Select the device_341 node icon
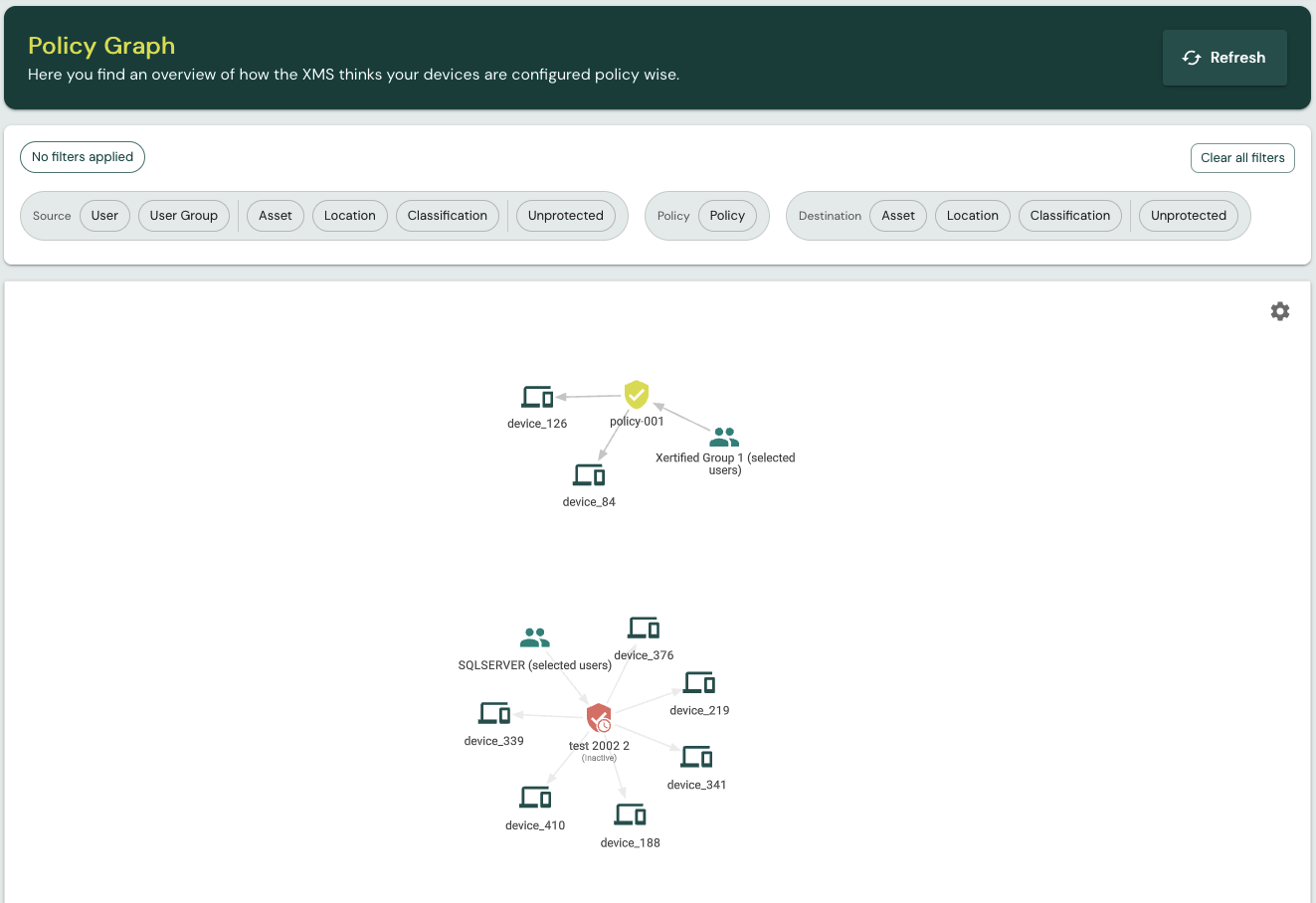Viewport: 1316px width, 903px height. 696,757
